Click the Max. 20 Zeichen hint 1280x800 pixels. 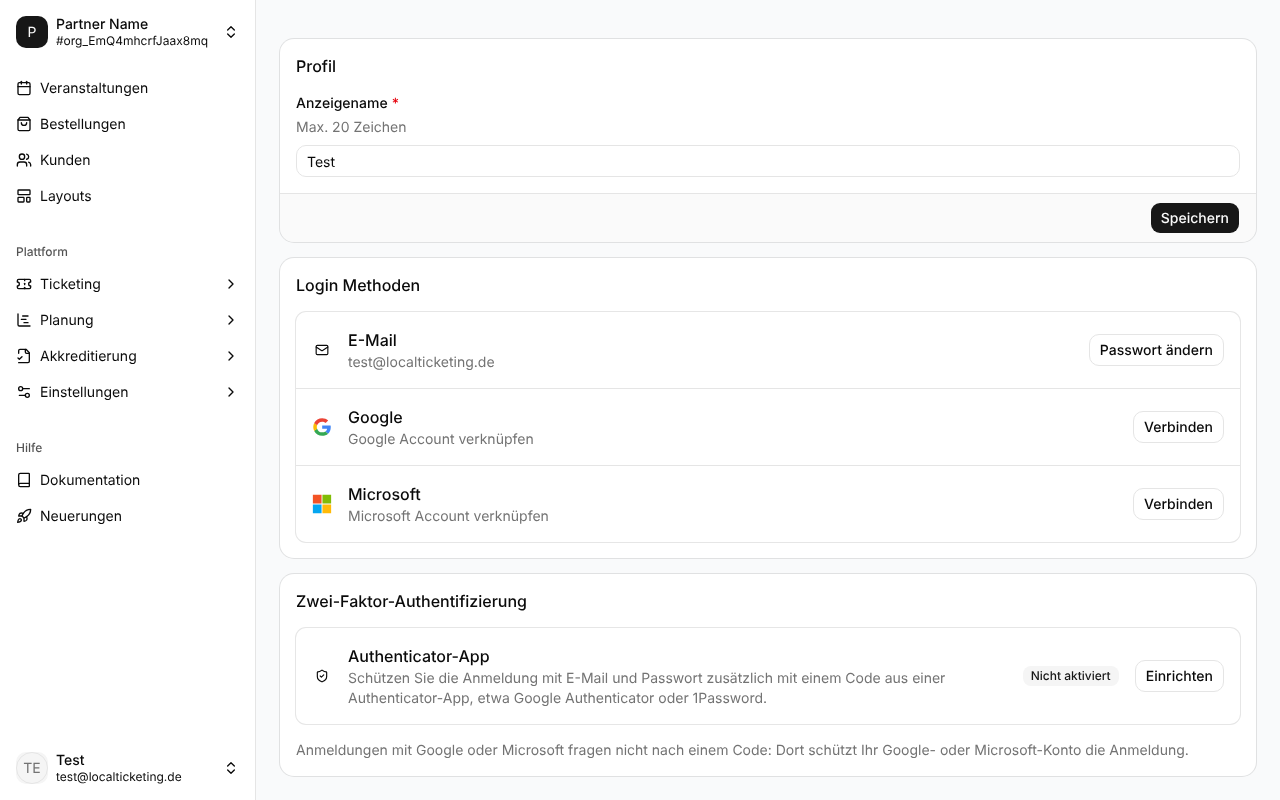pyautogui.click(x=351, y=127)
